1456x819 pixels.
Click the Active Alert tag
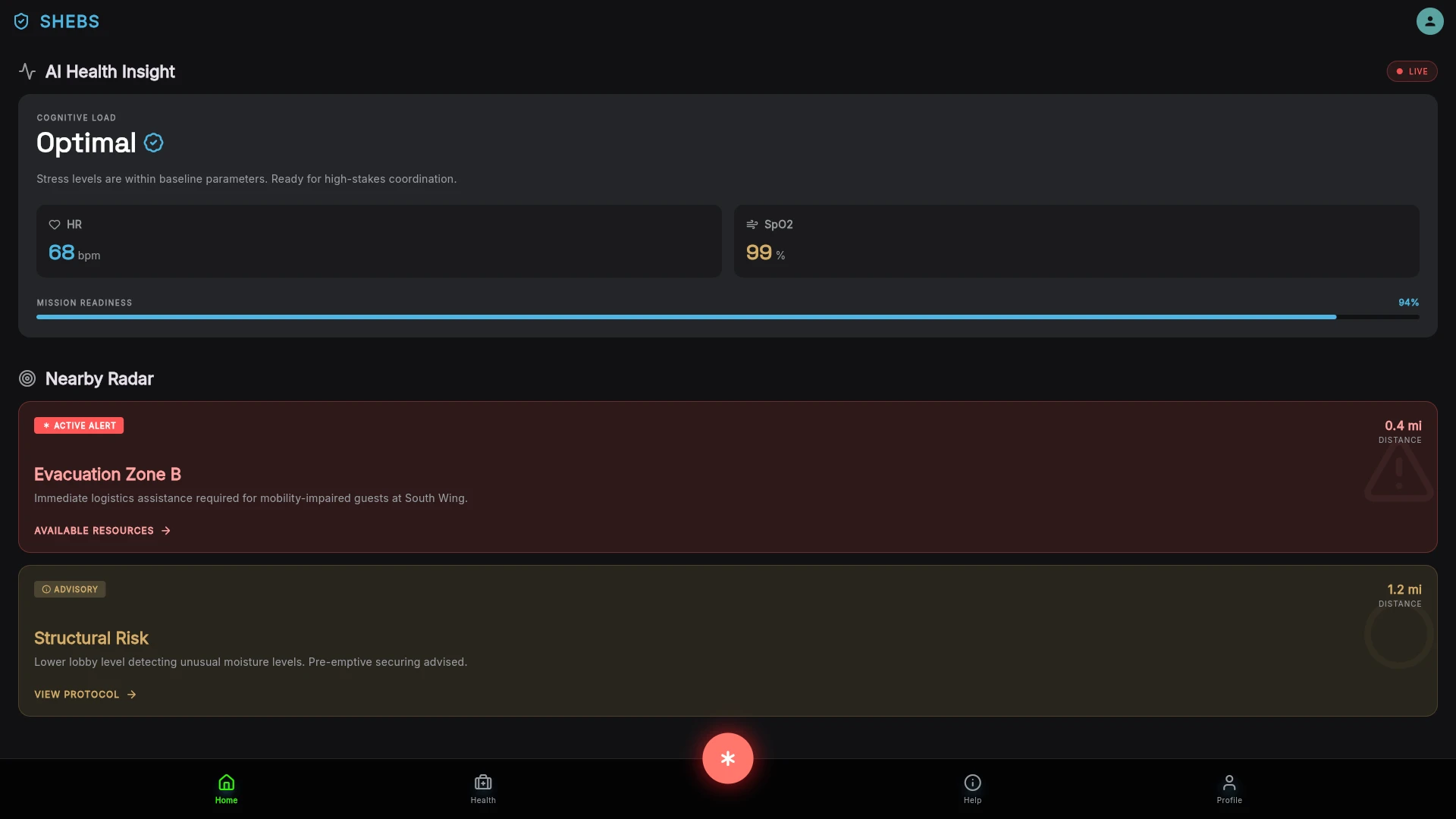coord(79,425)
